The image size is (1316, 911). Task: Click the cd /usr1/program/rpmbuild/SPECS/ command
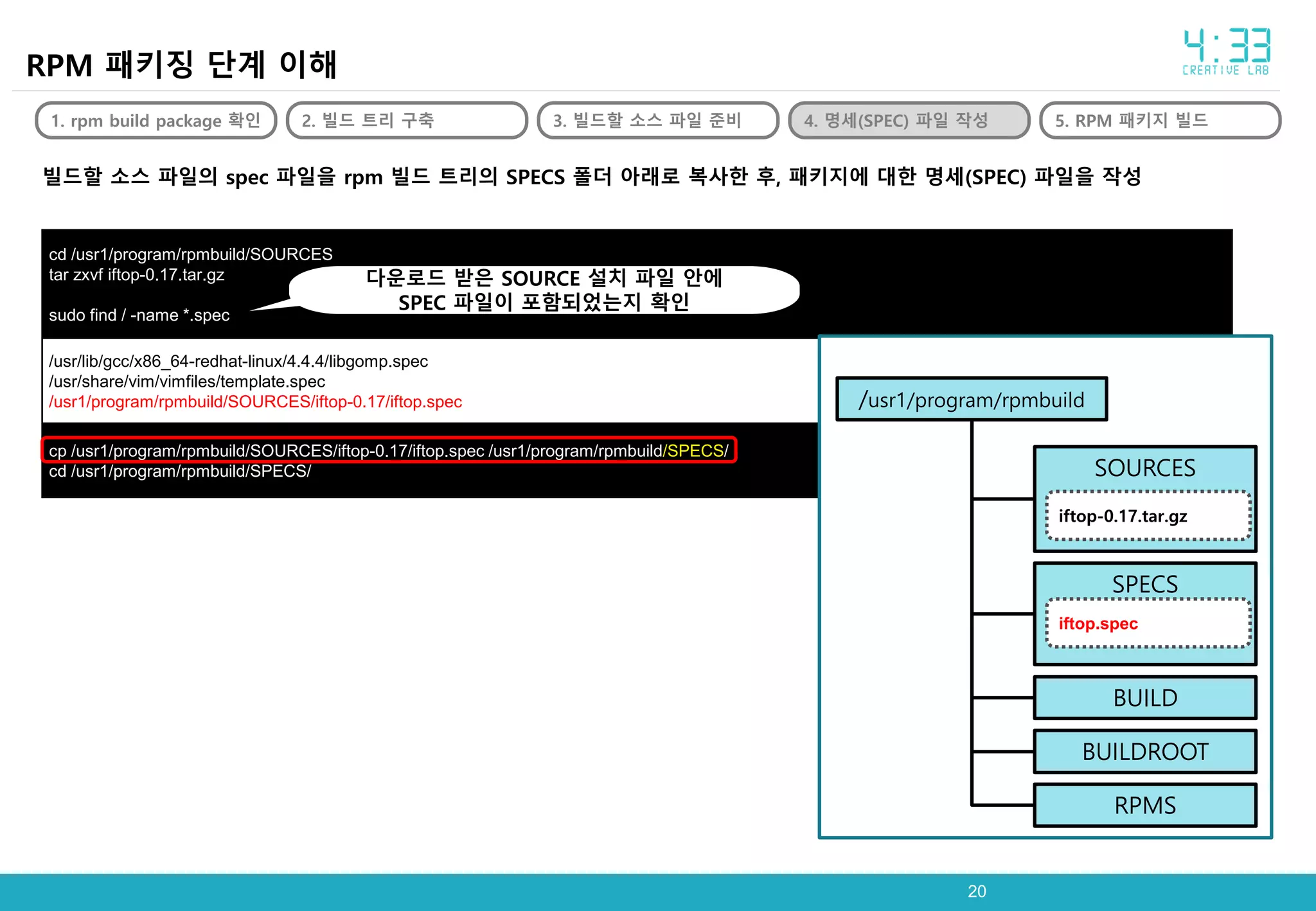(180, 472)
